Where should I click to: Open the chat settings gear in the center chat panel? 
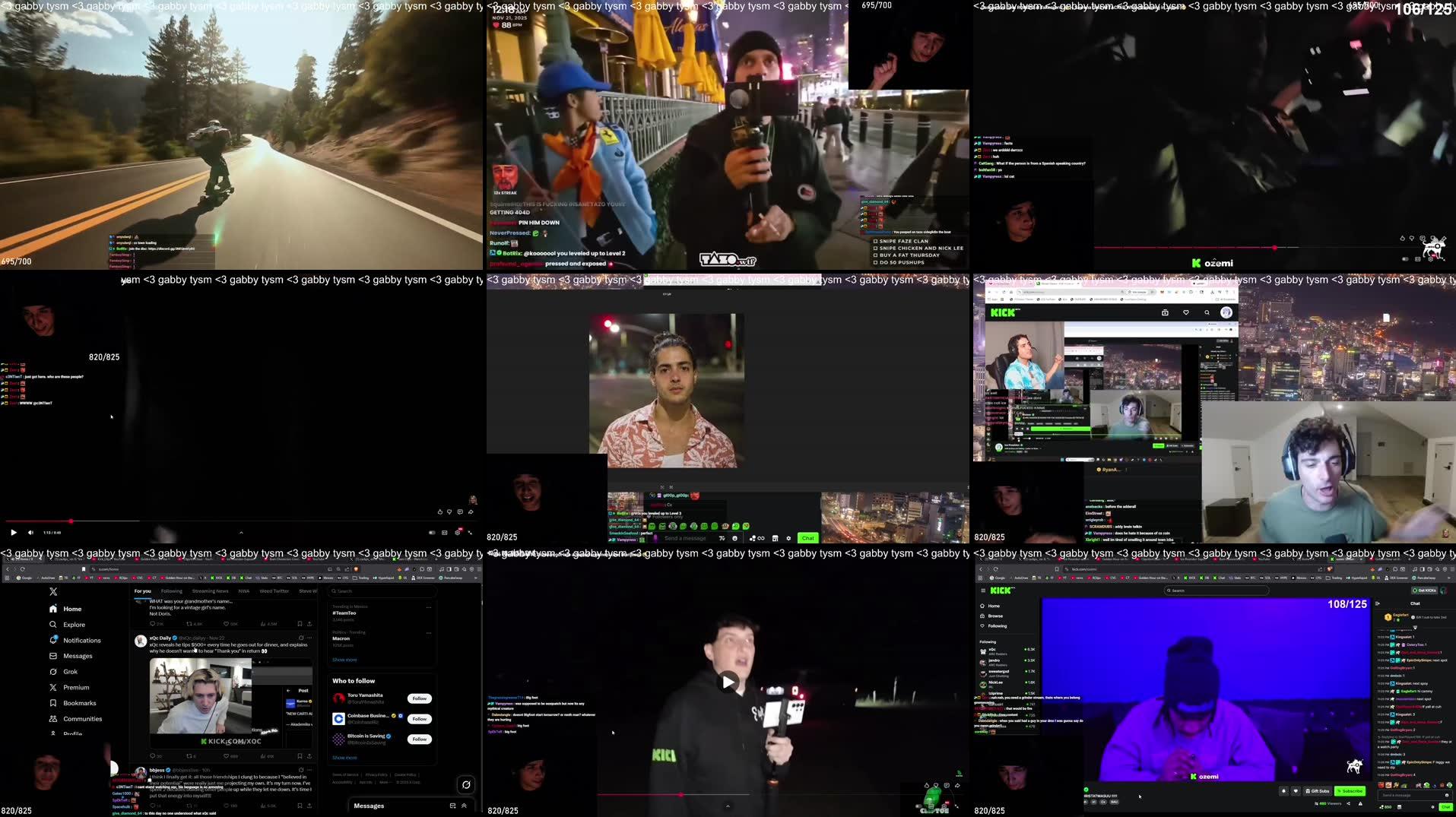pyautogui.click(x=789, y=538)
